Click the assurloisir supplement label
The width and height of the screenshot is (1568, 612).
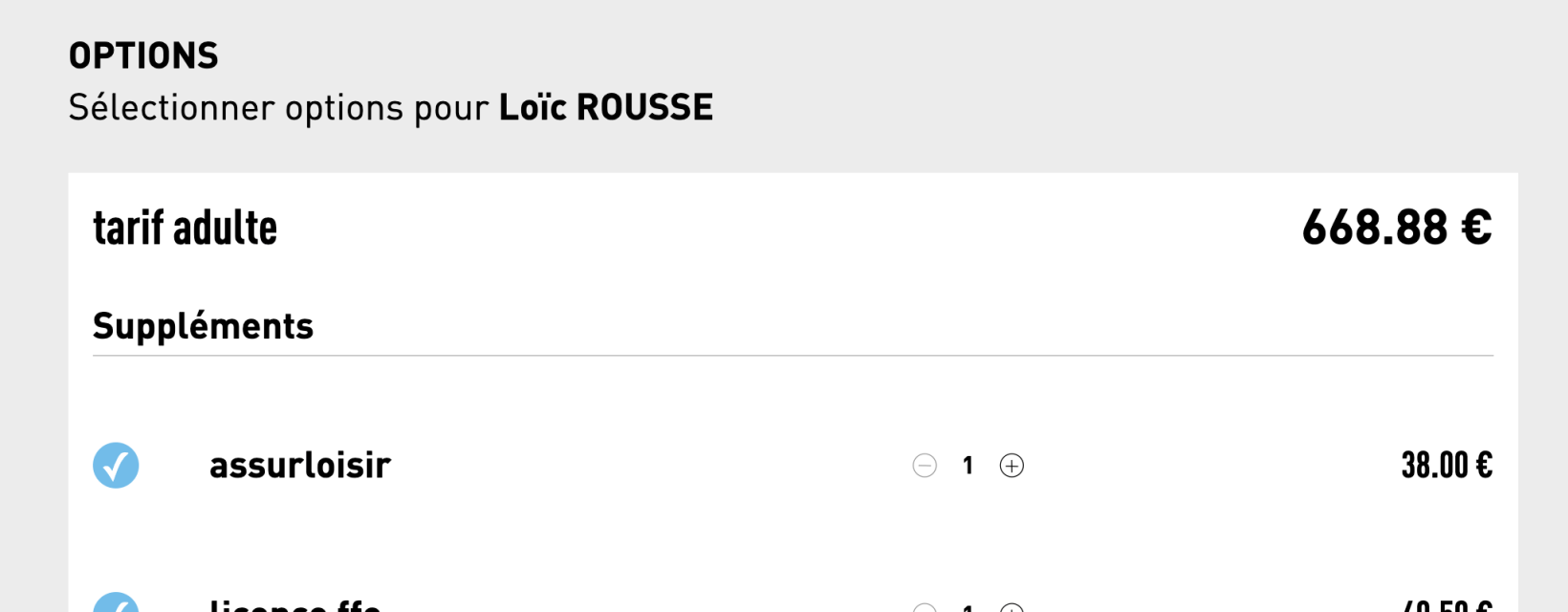(x=300, y=466)
